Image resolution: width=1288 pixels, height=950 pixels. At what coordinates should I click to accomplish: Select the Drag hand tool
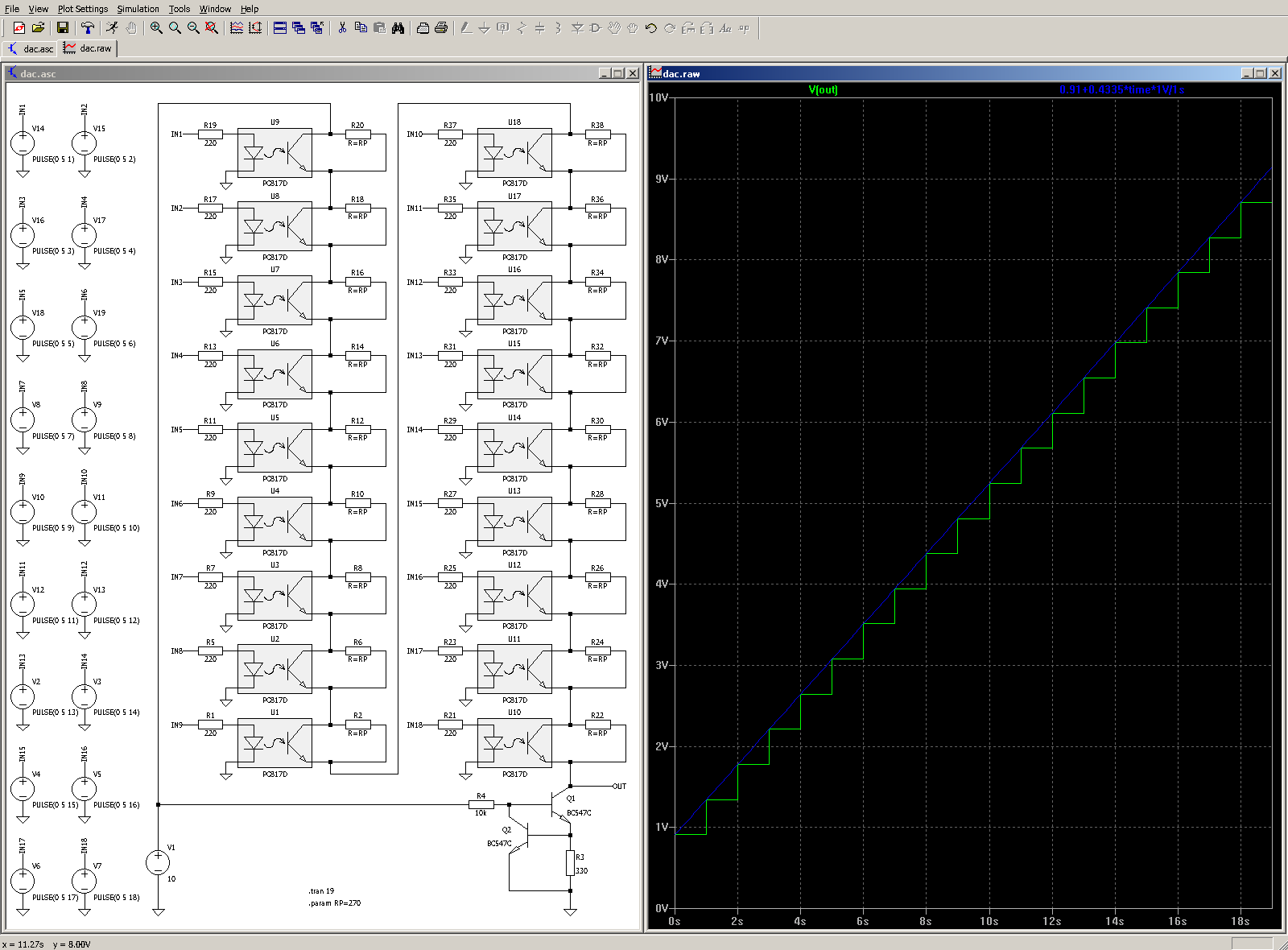[x=633, y=28]
